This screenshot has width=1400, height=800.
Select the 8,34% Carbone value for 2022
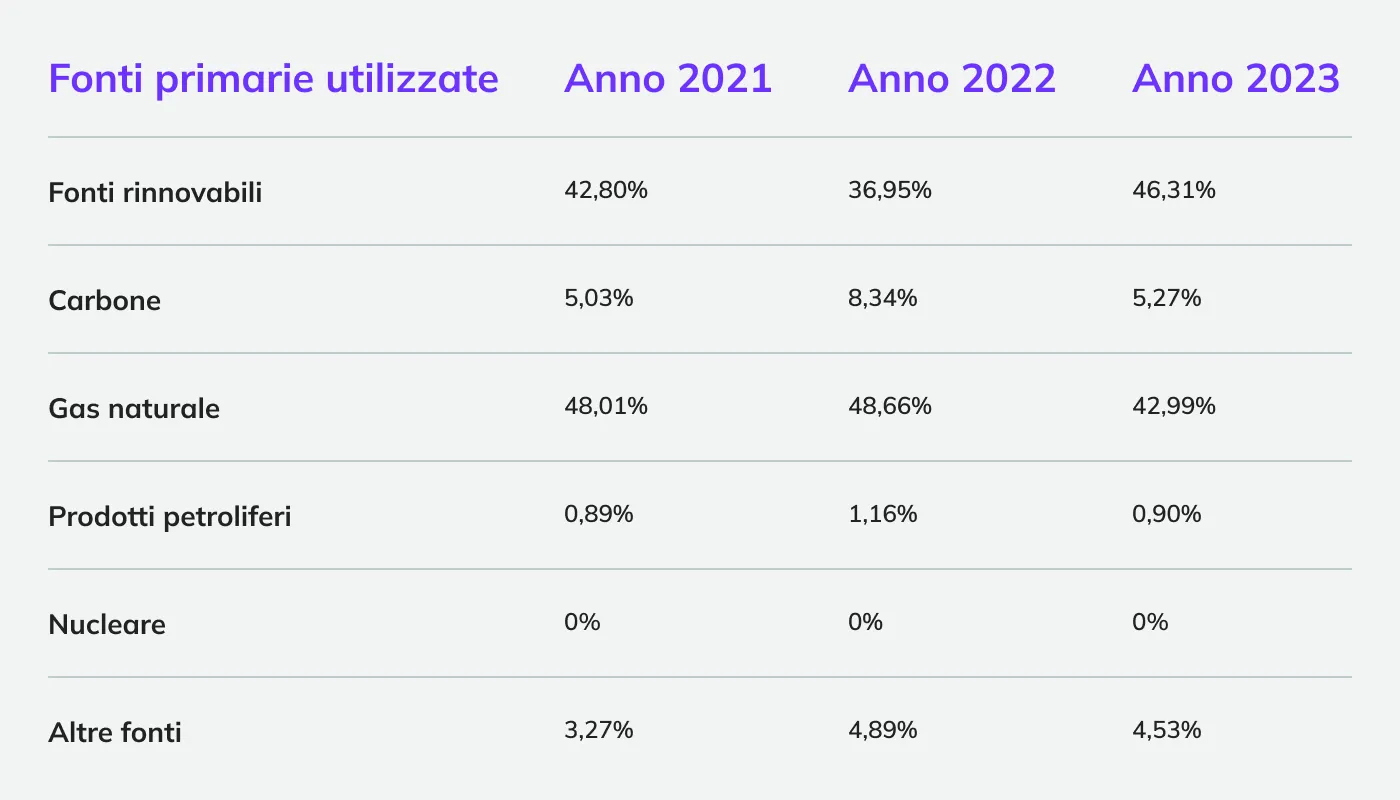pos(883,298)
